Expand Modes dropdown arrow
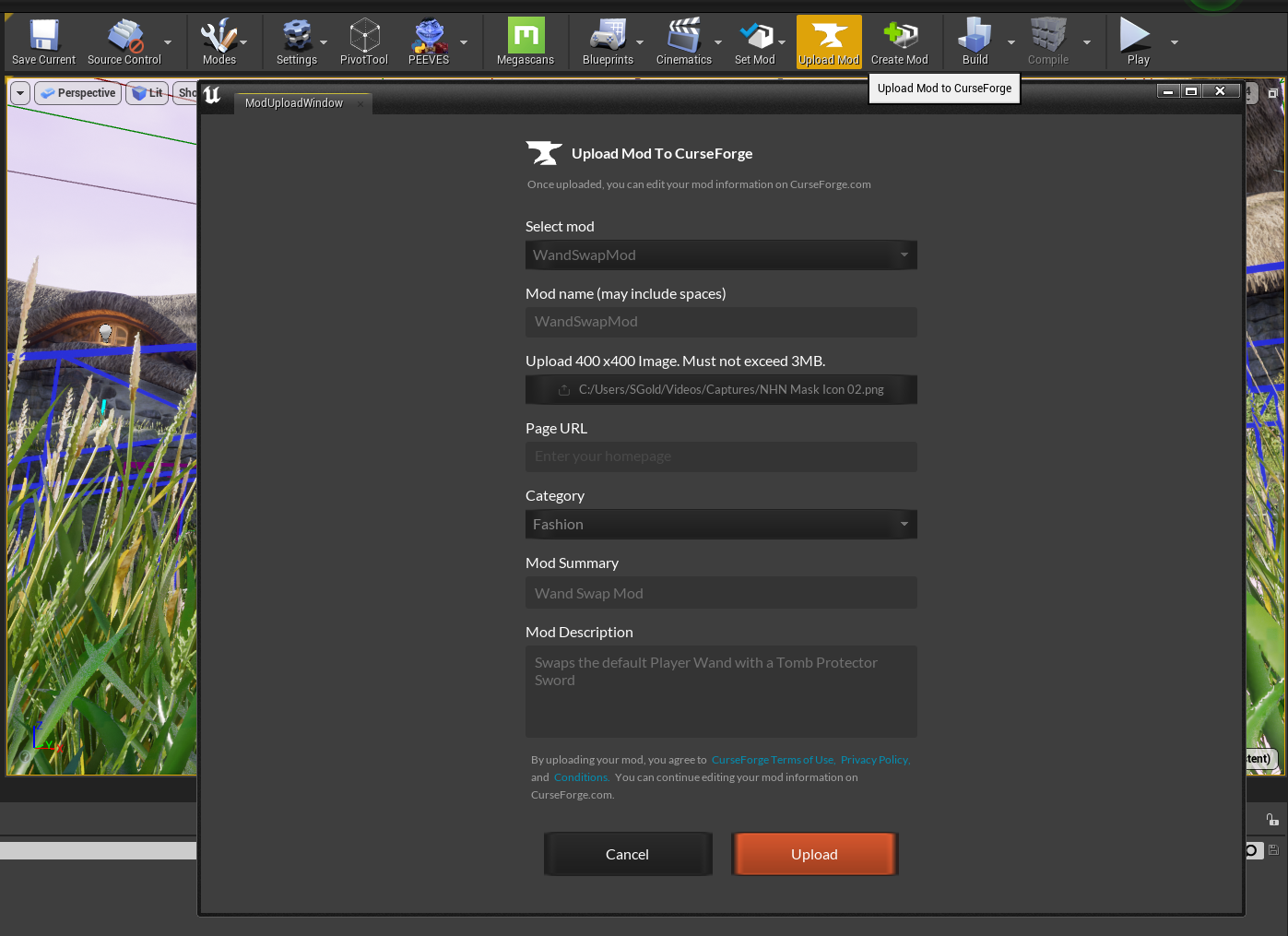This screenshot has height=936, width=1288. [243, 42]
